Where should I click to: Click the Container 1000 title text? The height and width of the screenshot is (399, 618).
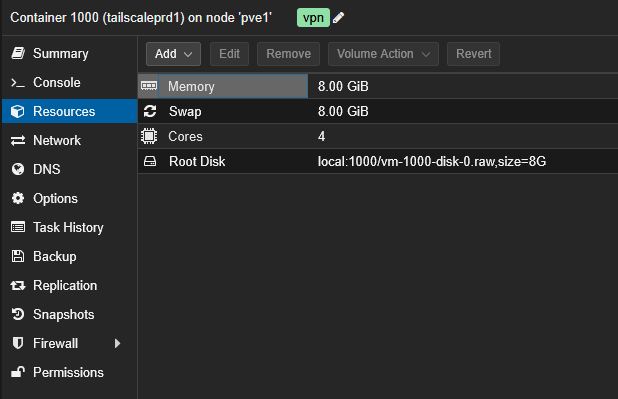point(141,18)
